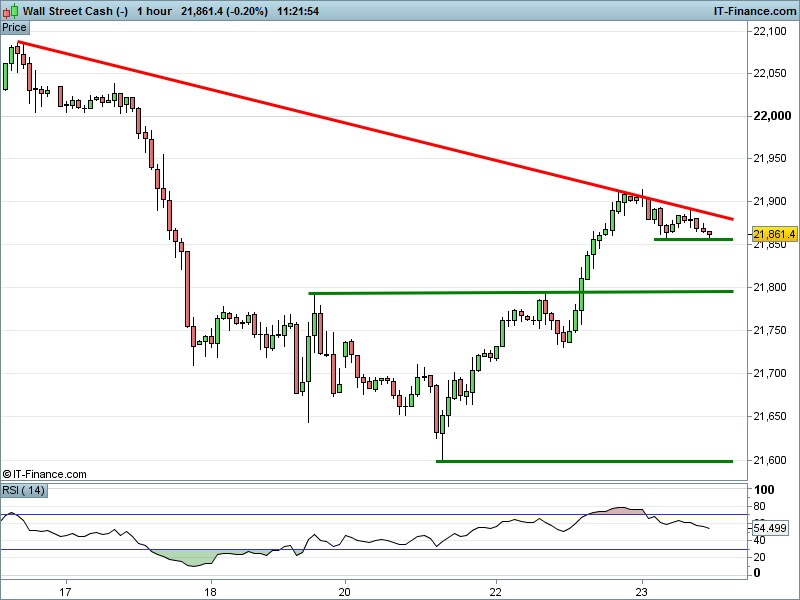Select the '1 hour' timeframe label
Viewport: 800px width, 600px height.
(x=154, y=11)
